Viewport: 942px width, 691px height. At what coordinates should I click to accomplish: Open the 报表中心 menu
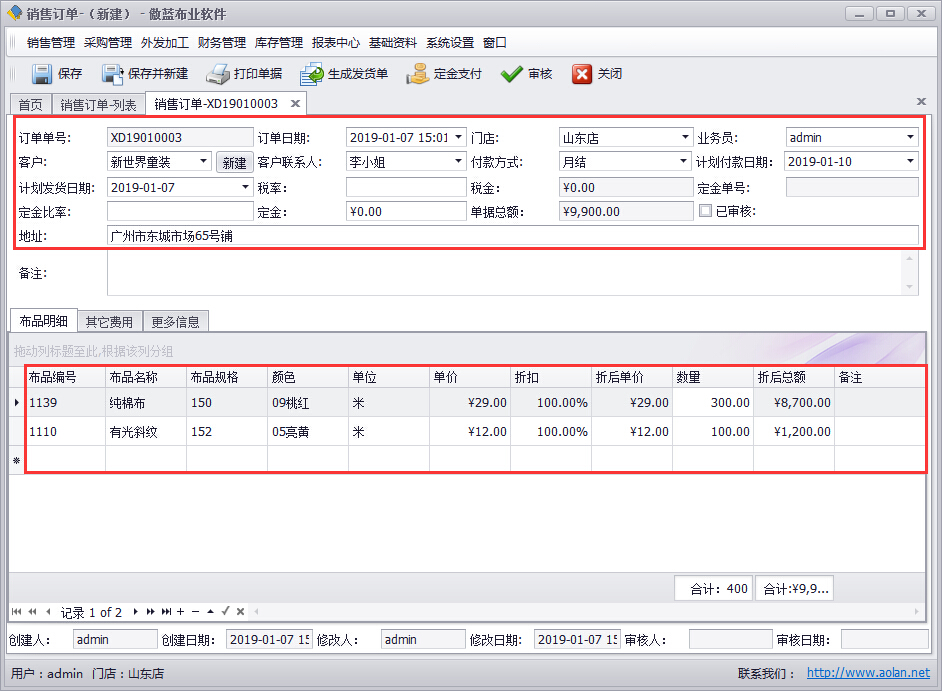(335, 42)
